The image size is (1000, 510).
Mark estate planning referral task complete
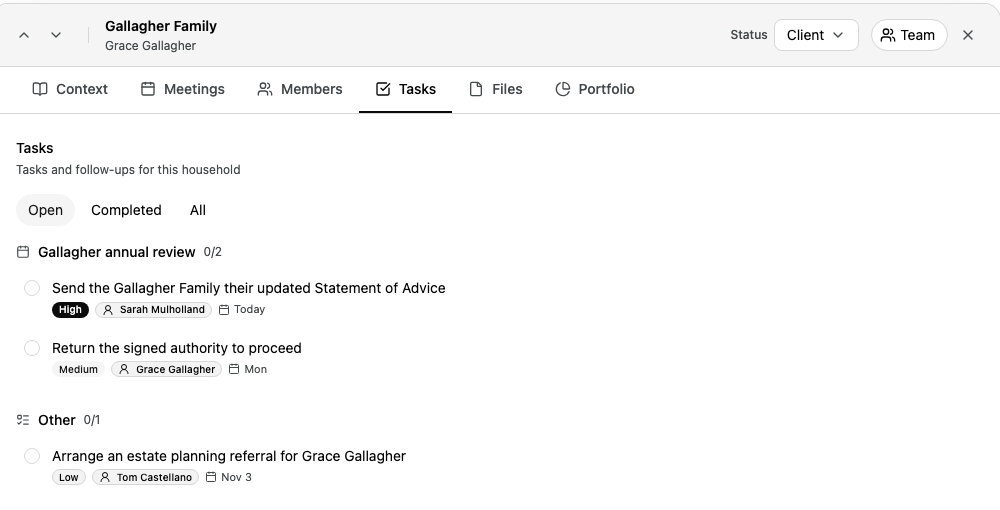pos(32,456)
